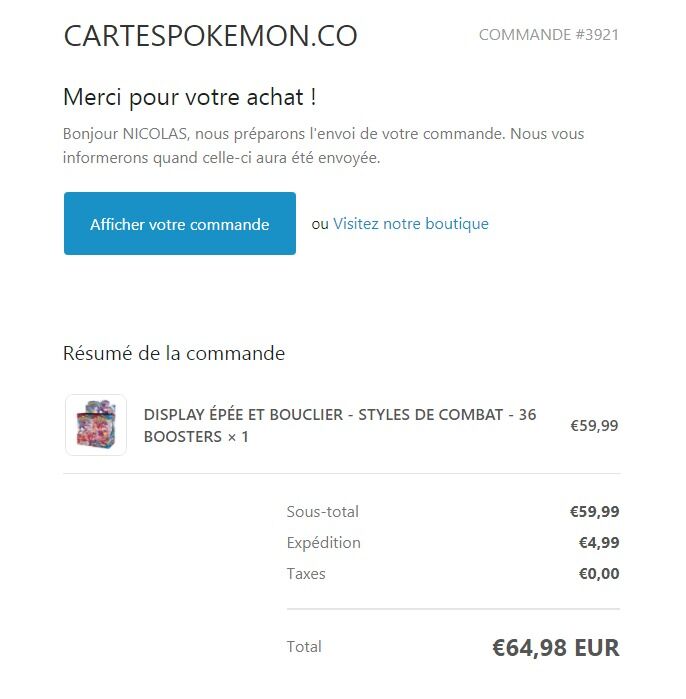The height and width of the screenshot is (699, 686).
Task: Select the COMMANDE #3921 order number
Action: tap(549, 35)
